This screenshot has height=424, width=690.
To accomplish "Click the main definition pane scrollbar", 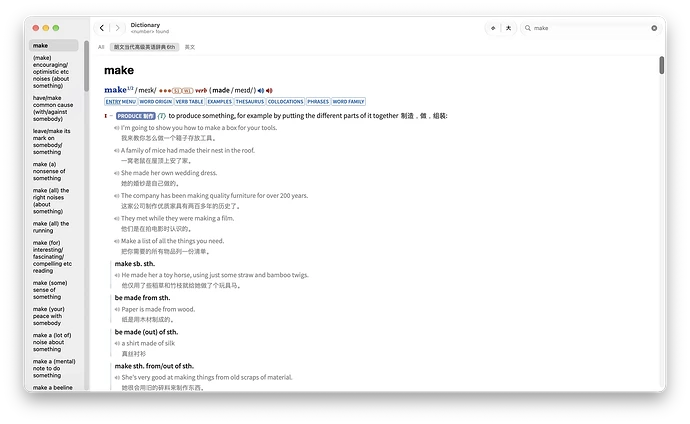I will coord(661,65).
